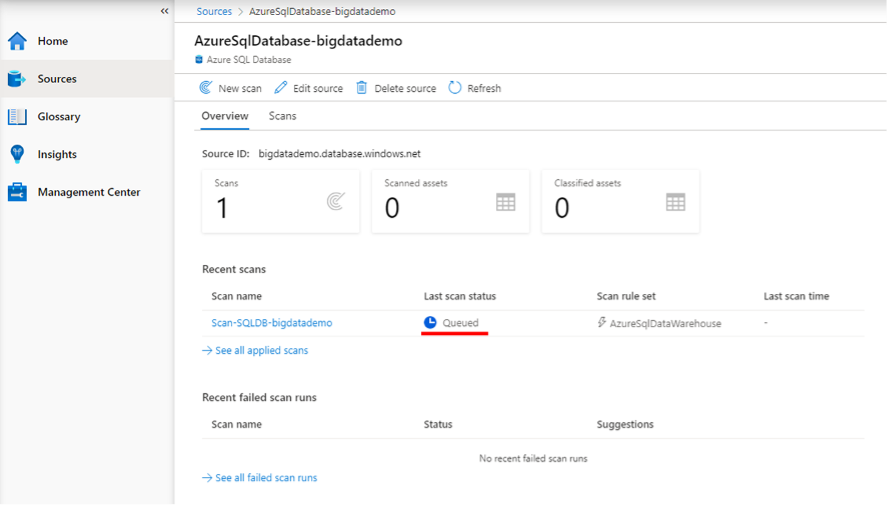Click the Azure SQL Database type icon
The width and height of the screenshot is (889, 506).
pyautogui.click(x=199, y=60)
